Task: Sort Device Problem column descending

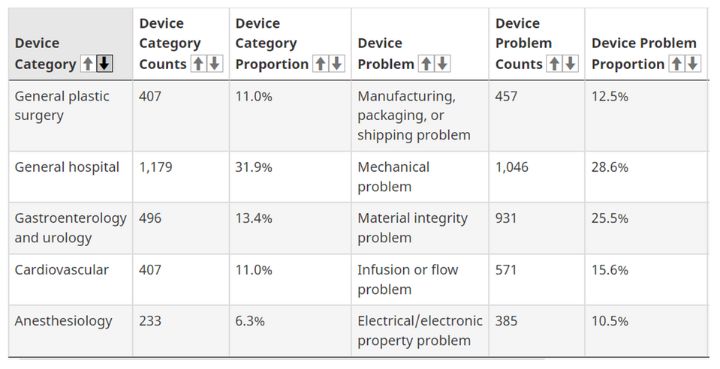Action: click(x=442, y=64)
